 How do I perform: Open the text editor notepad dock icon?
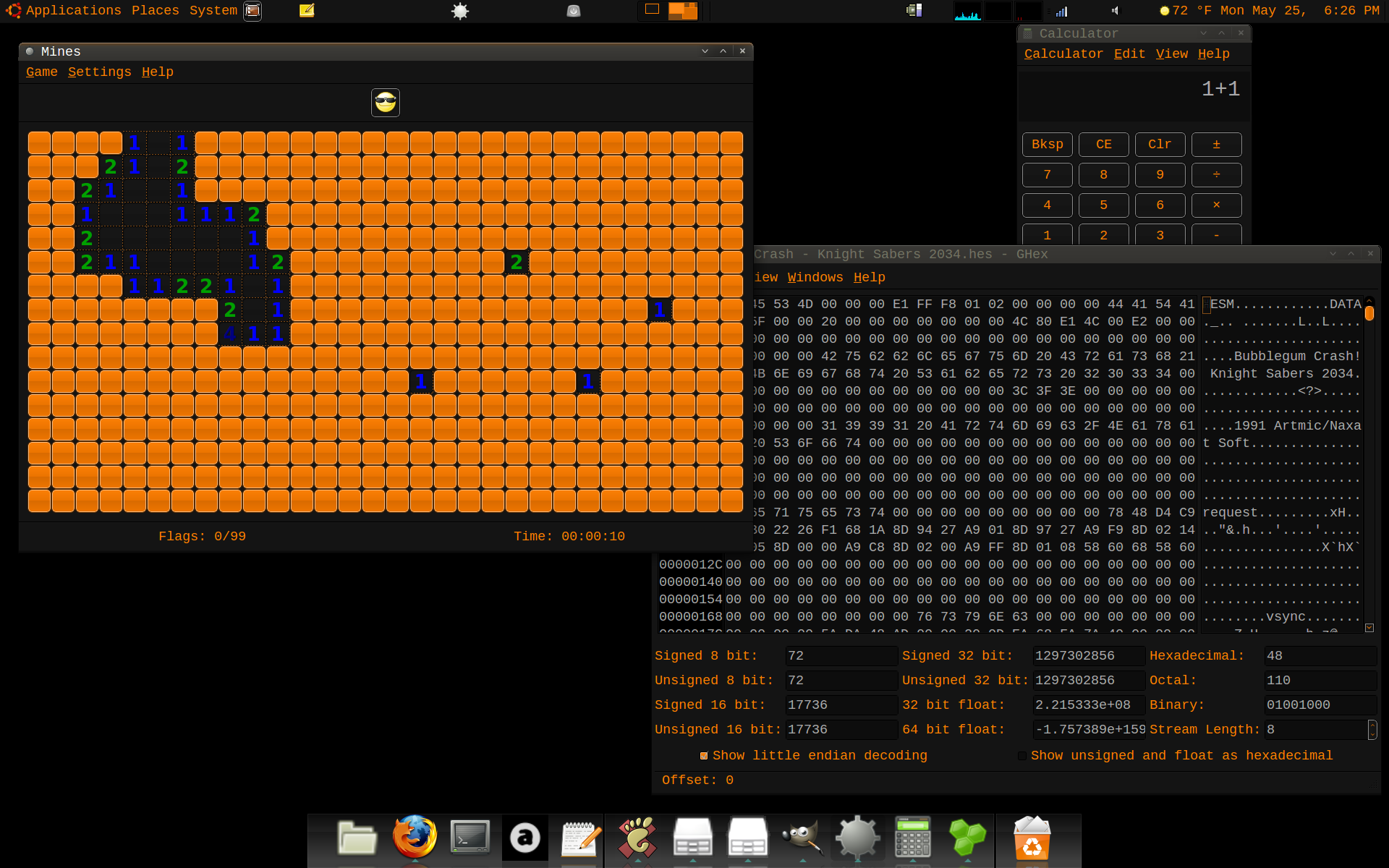click(x=582, y=838)
